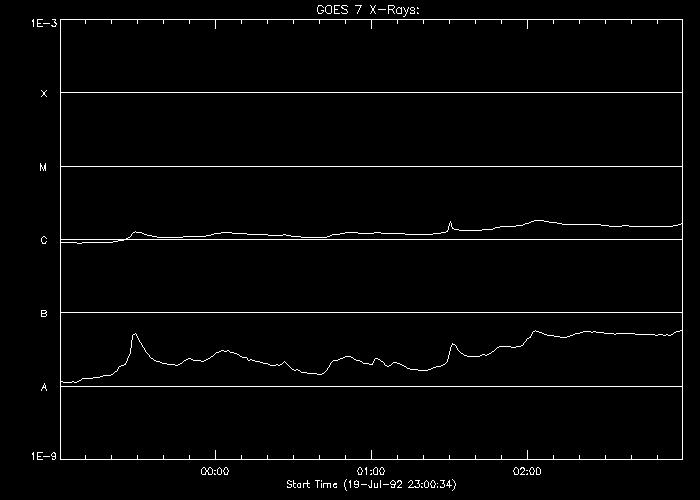Click the "Start Time (19-Jul-92 23:00:34)" caption
This screenshot has width=700, height=500.
(x=371, y=484)
